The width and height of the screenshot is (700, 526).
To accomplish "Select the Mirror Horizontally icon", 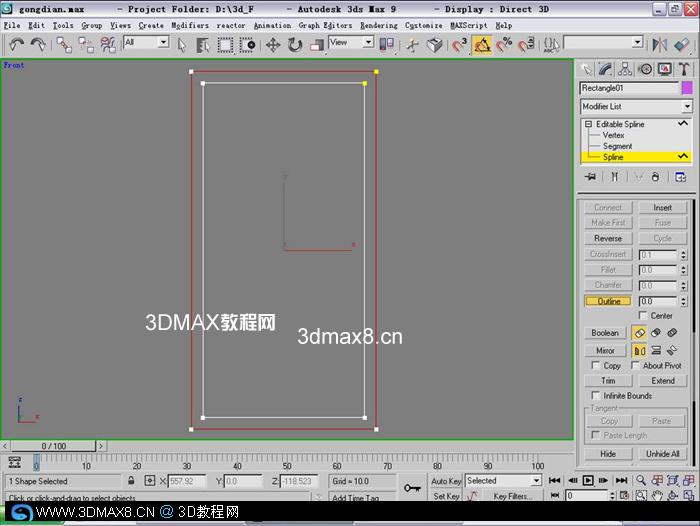I will (x=639, y=351).
